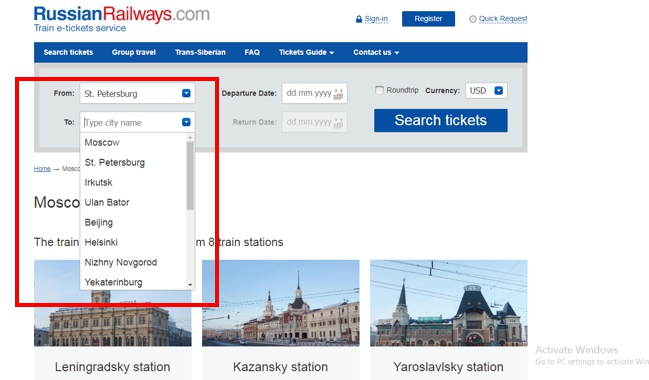Click the big Search tickets button
The width and height of the screenshot is (649, 380).
click(x=441, y=120)
